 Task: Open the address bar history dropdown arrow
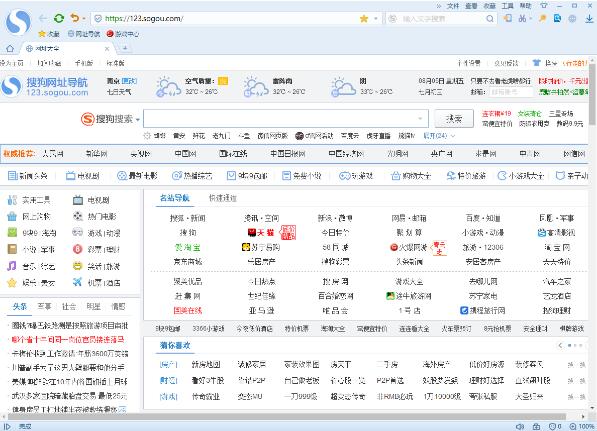(376, 18)
